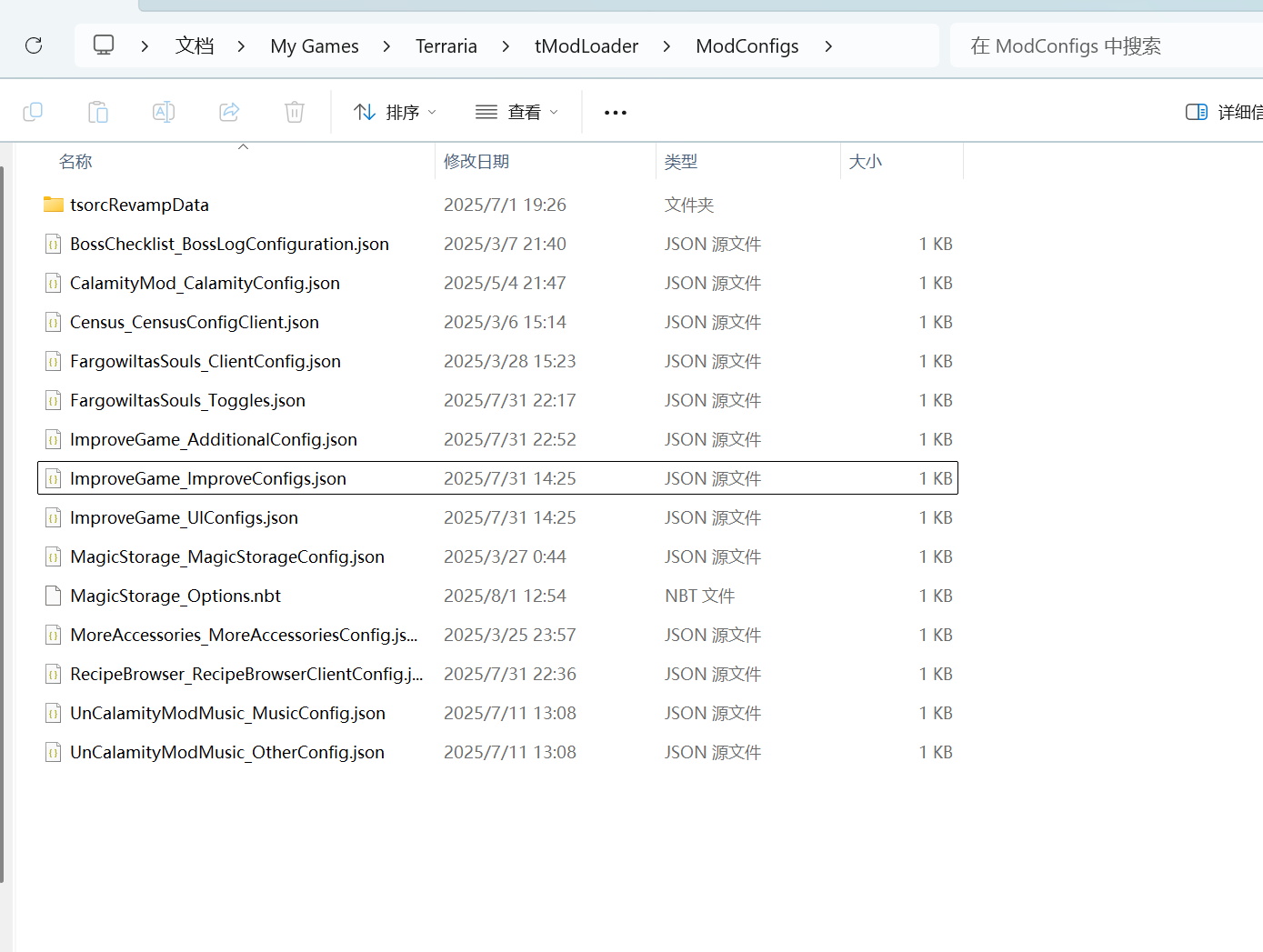Select ImproveGame_AdditionalConfig.json
This screenshot has height=952, width=1263.
[x=214, y=439]
